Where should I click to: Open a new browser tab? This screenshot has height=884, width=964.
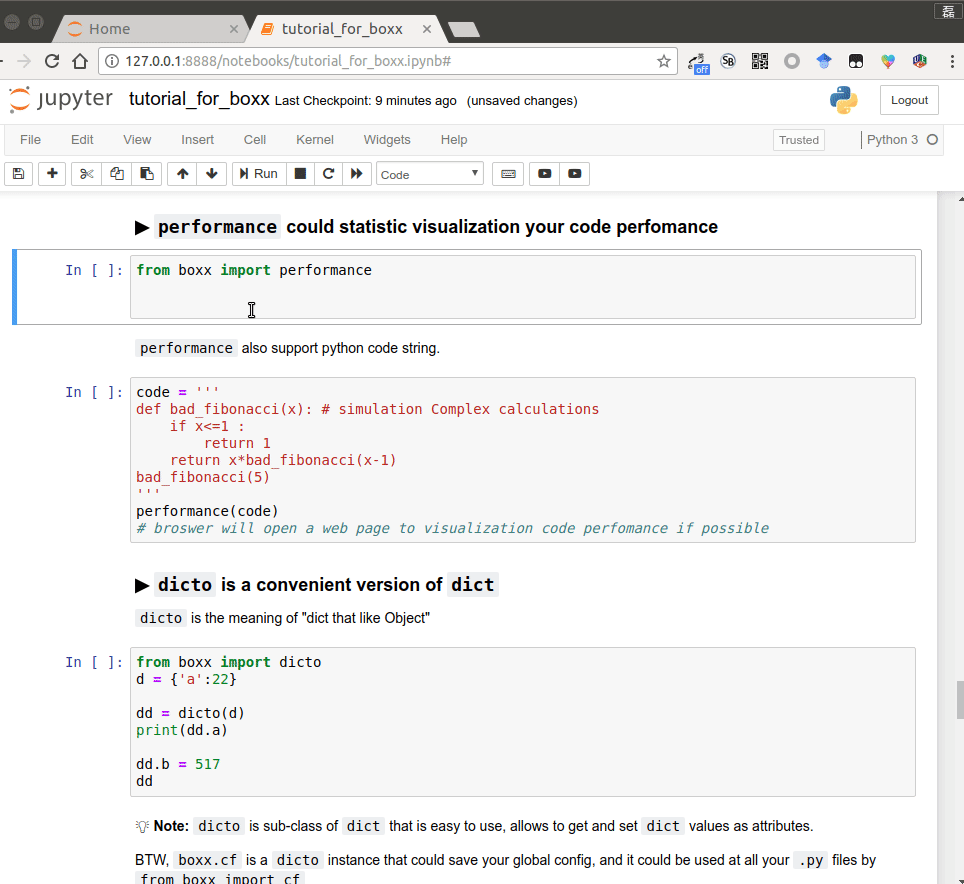[x=464, y=29]
